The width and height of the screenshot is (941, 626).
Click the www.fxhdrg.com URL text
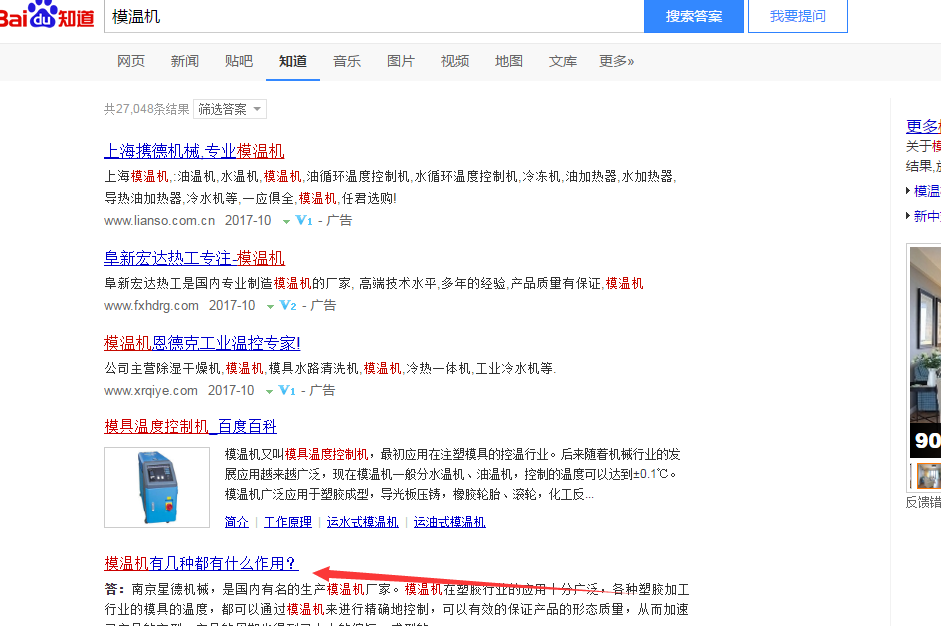click(151, 305)
